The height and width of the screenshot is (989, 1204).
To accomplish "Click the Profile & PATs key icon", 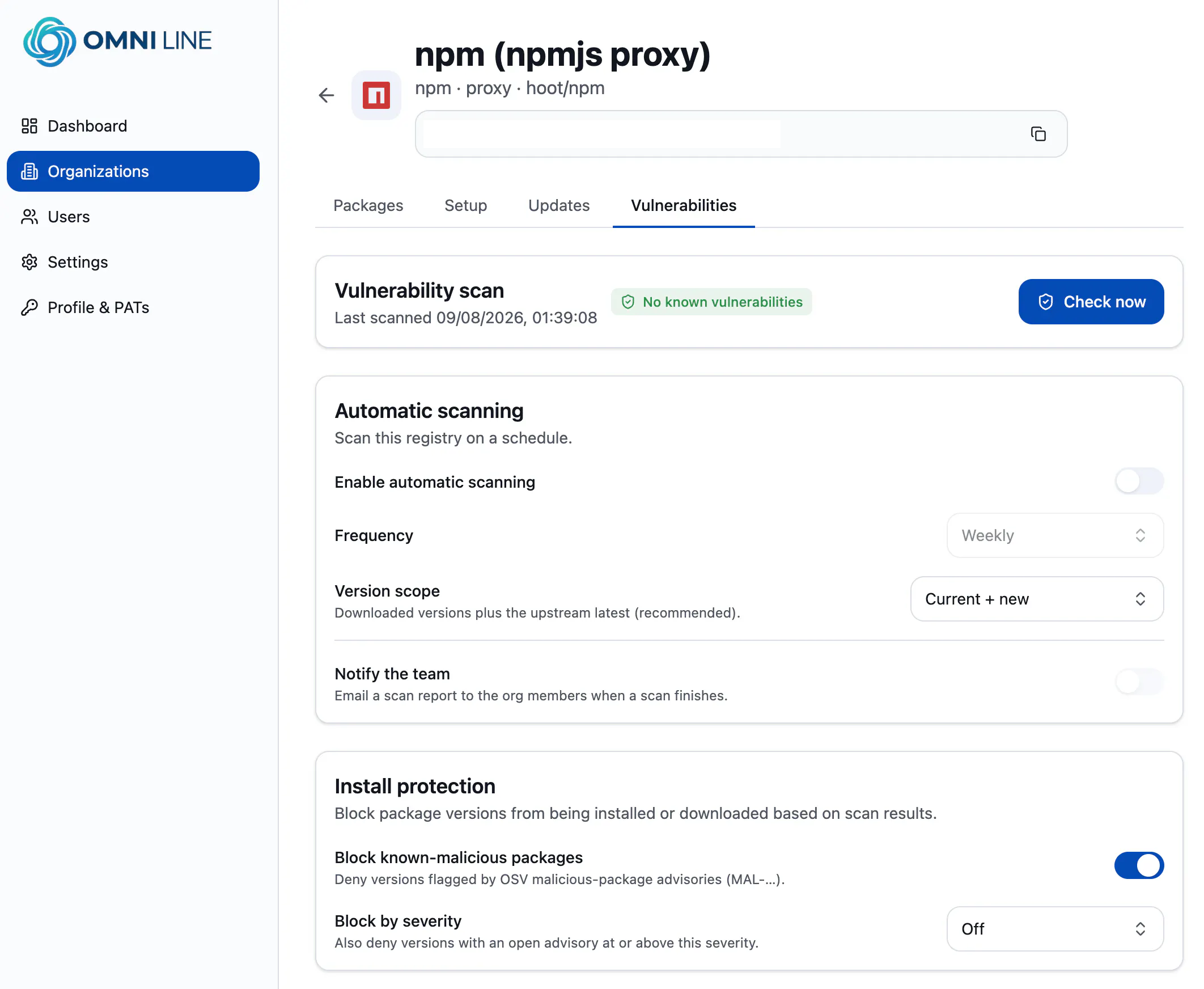I will [x=29, y=307].
